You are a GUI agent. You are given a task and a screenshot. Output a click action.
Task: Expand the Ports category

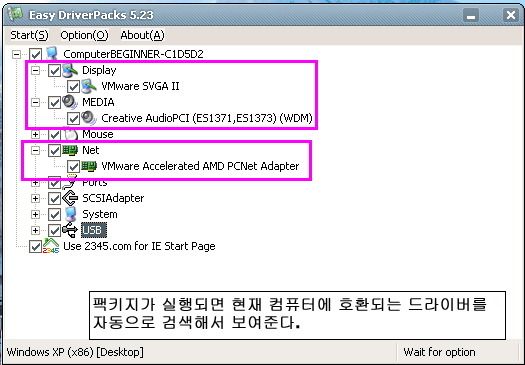tap(35, 183)
